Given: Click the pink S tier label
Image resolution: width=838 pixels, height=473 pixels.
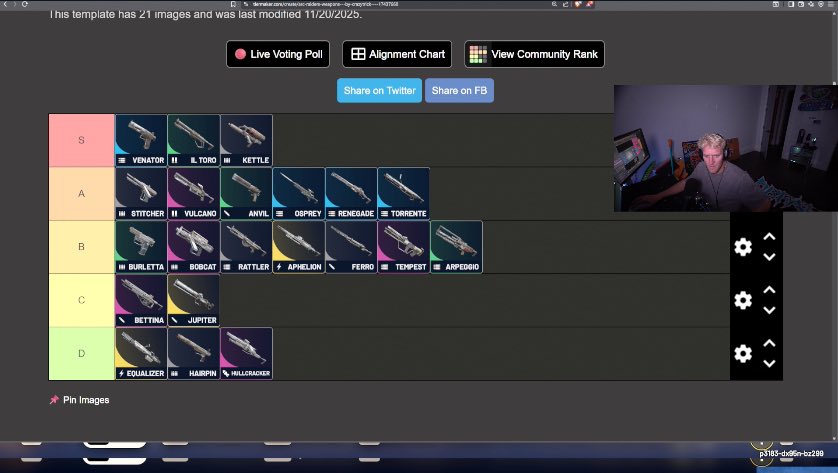Looking at the screenshot, I should tap(82, 140).
